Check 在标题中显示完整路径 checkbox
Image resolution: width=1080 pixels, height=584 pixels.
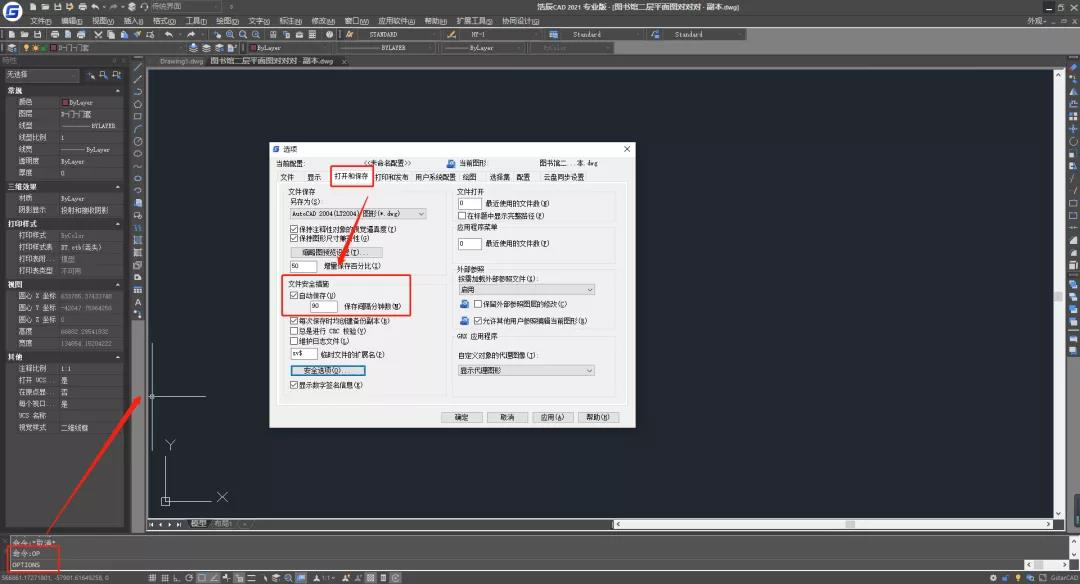[462, 216]
